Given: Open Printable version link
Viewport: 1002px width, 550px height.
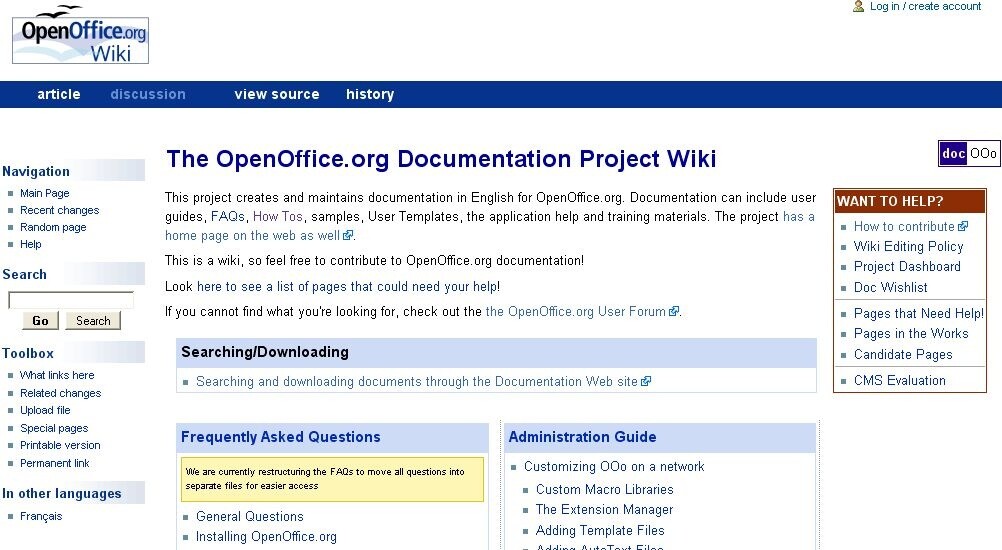Looking at the screenshot, I should [x=60, y=445].
